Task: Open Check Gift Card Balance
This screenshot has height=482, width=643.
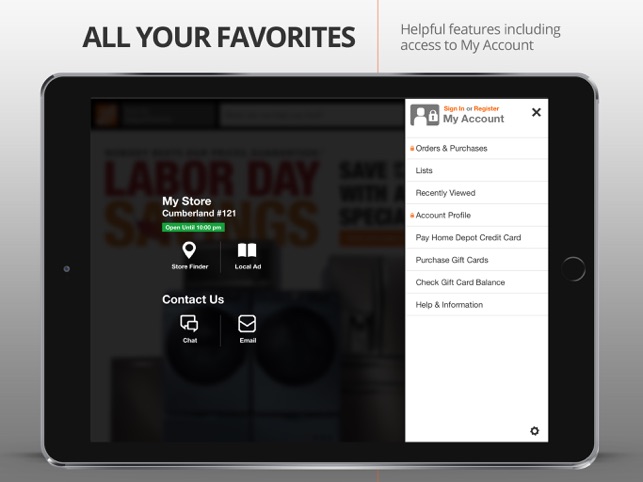Action: (477, 282)
